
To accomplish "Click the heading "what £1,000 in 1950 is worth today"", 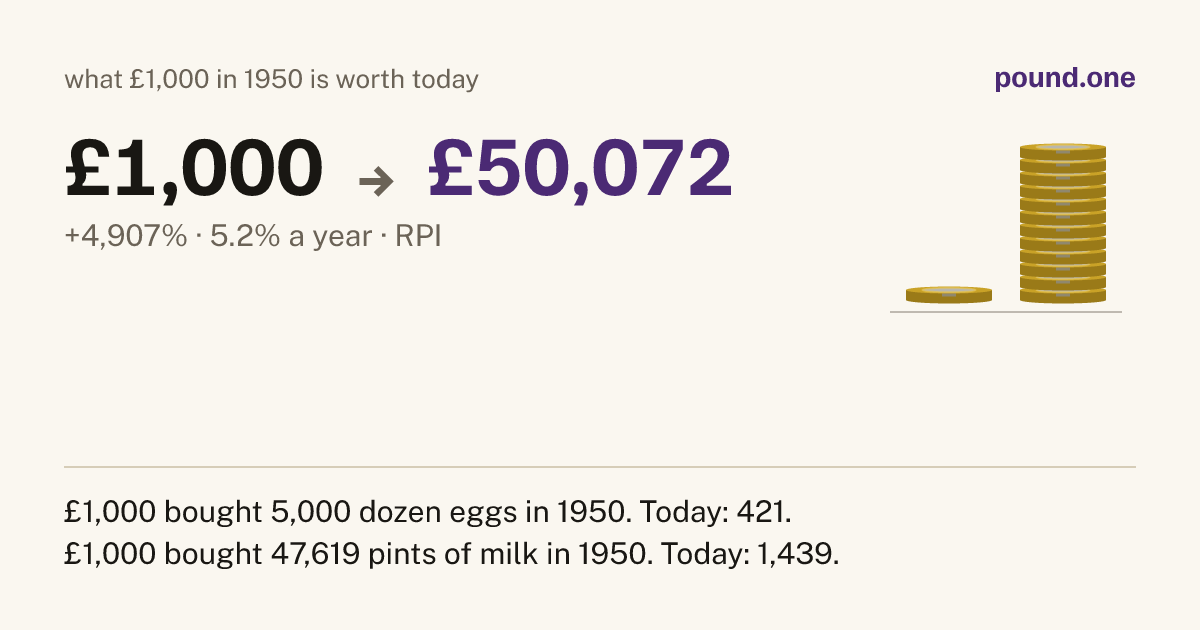I will click(x=272, y=80).
